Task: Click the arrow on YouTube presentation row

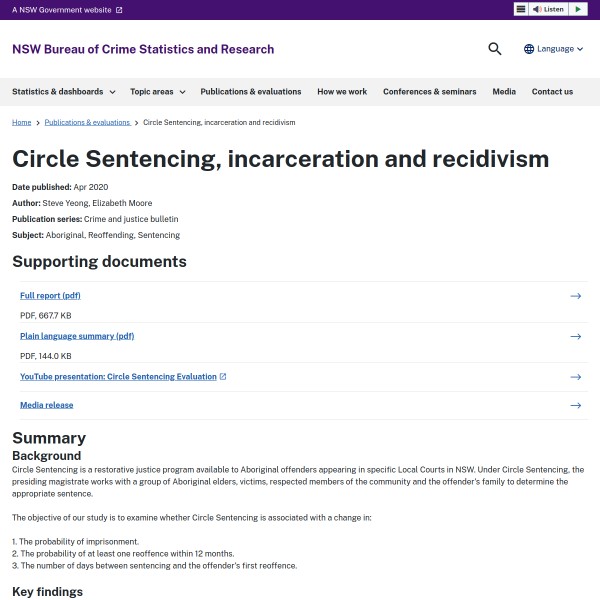Action: (575, 377)
